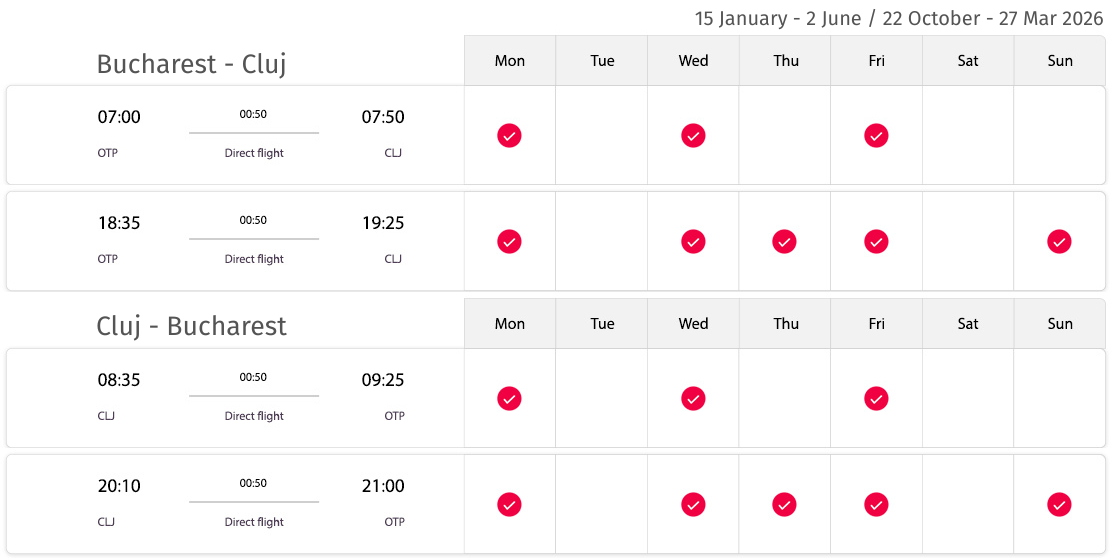Click Friday checkmark for 08:35 CLJ flight

click(x=876, y=398)
